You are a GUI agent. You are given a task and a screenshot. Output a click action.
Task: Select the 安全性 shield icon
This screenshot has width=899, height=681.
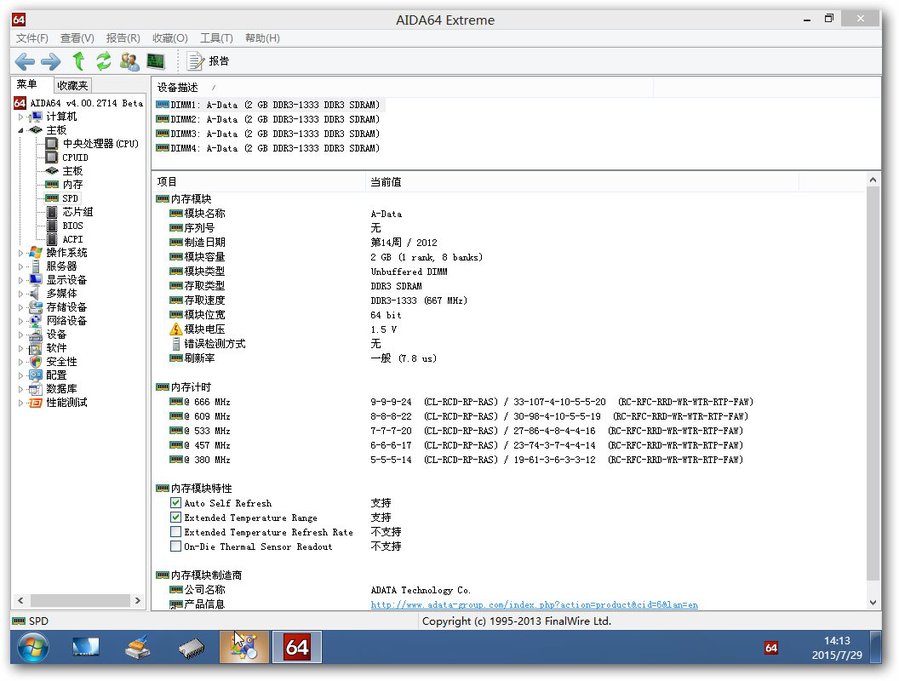36,362
